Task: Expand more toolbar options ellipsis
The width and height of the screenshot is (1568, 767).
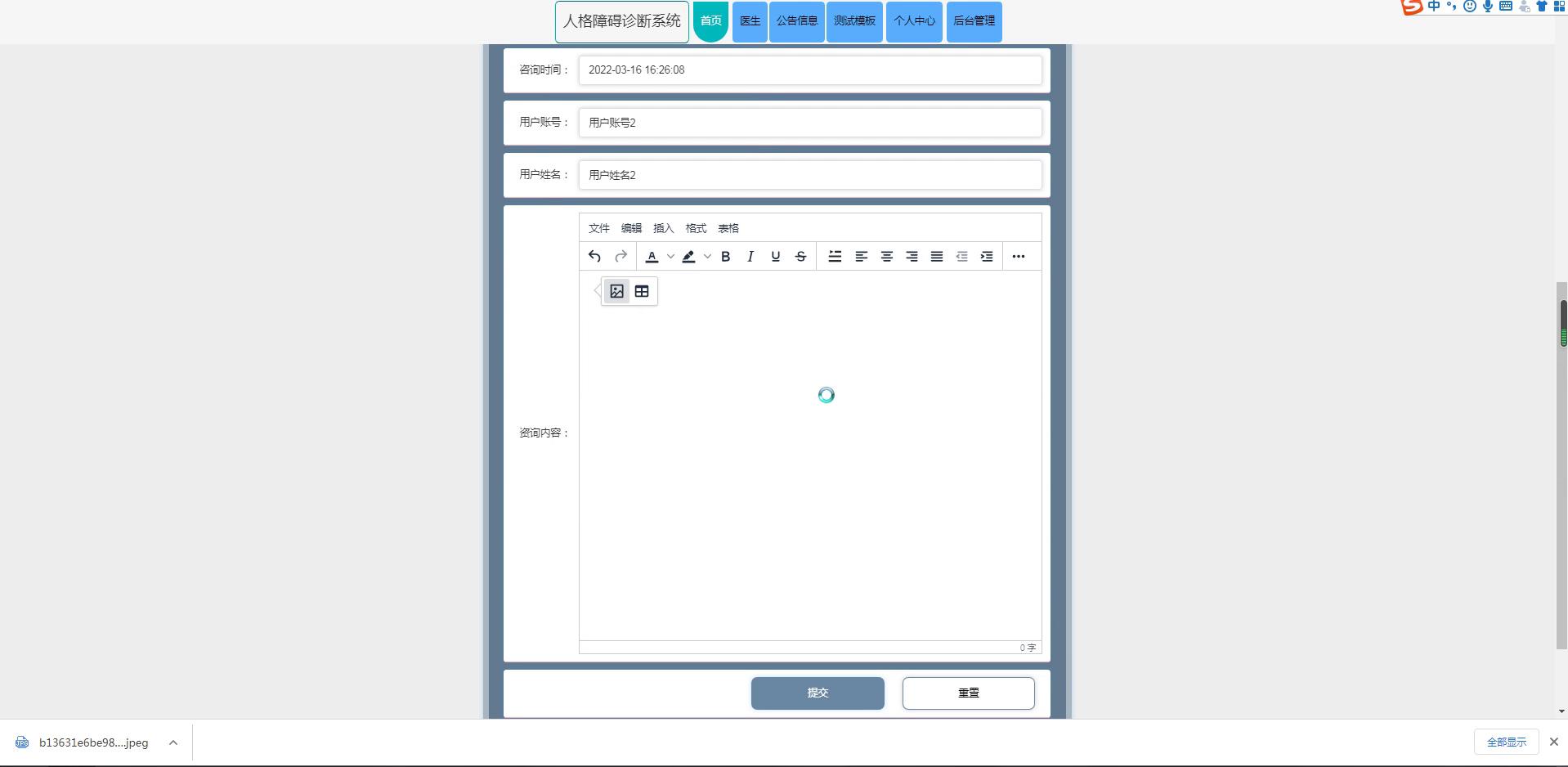Action: (1018, 257)
